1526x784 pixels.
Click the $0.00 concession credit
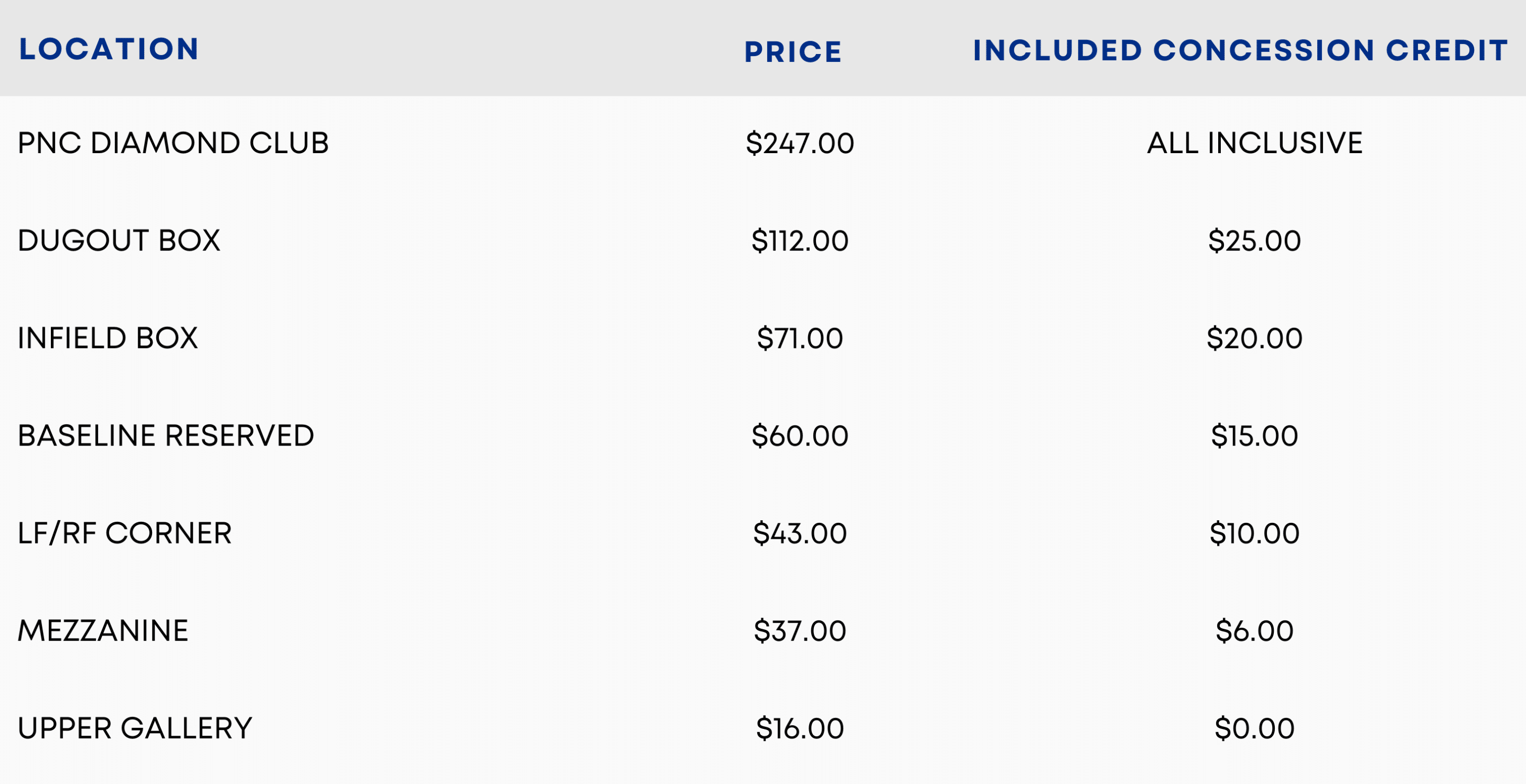pyautogui.click(x=1254, y=728)
